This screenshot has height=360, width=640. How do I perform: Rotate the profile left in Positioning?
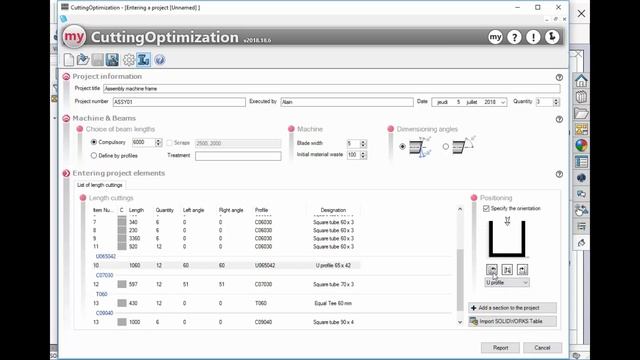pos(492,269)
